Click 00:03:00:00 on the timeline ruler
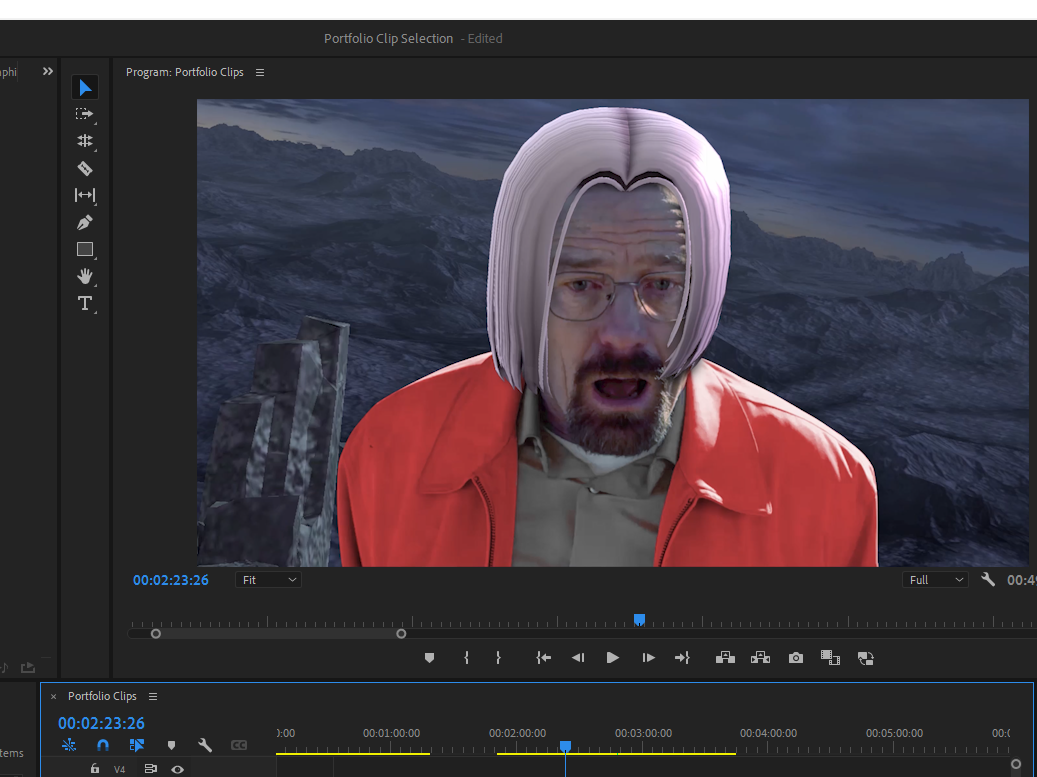The image size is (1037, 777). (x=643, y=733)
